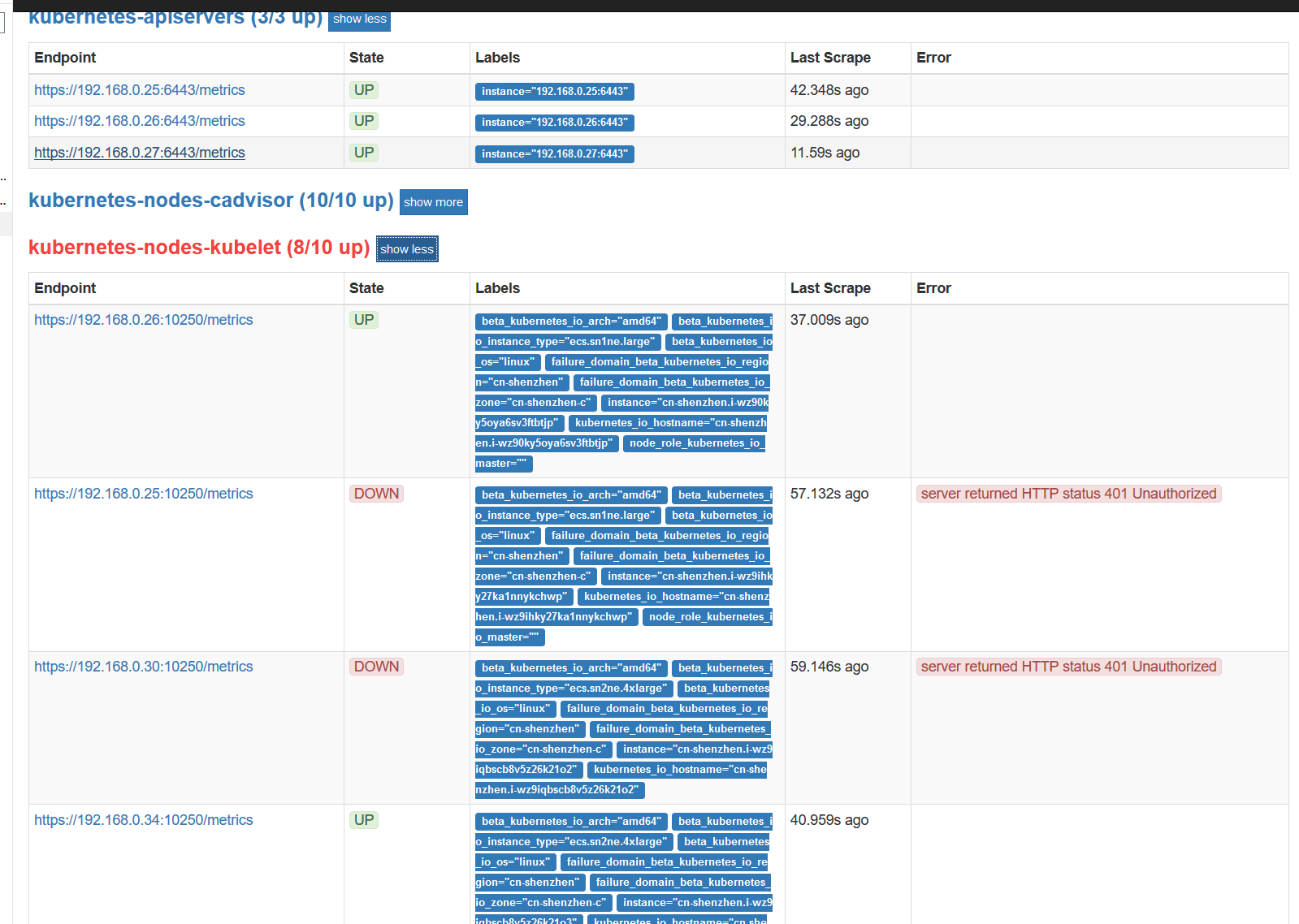Click Last Scrape header in kubelet table
The image size is (1299, 924).
[x=830, y=288]
